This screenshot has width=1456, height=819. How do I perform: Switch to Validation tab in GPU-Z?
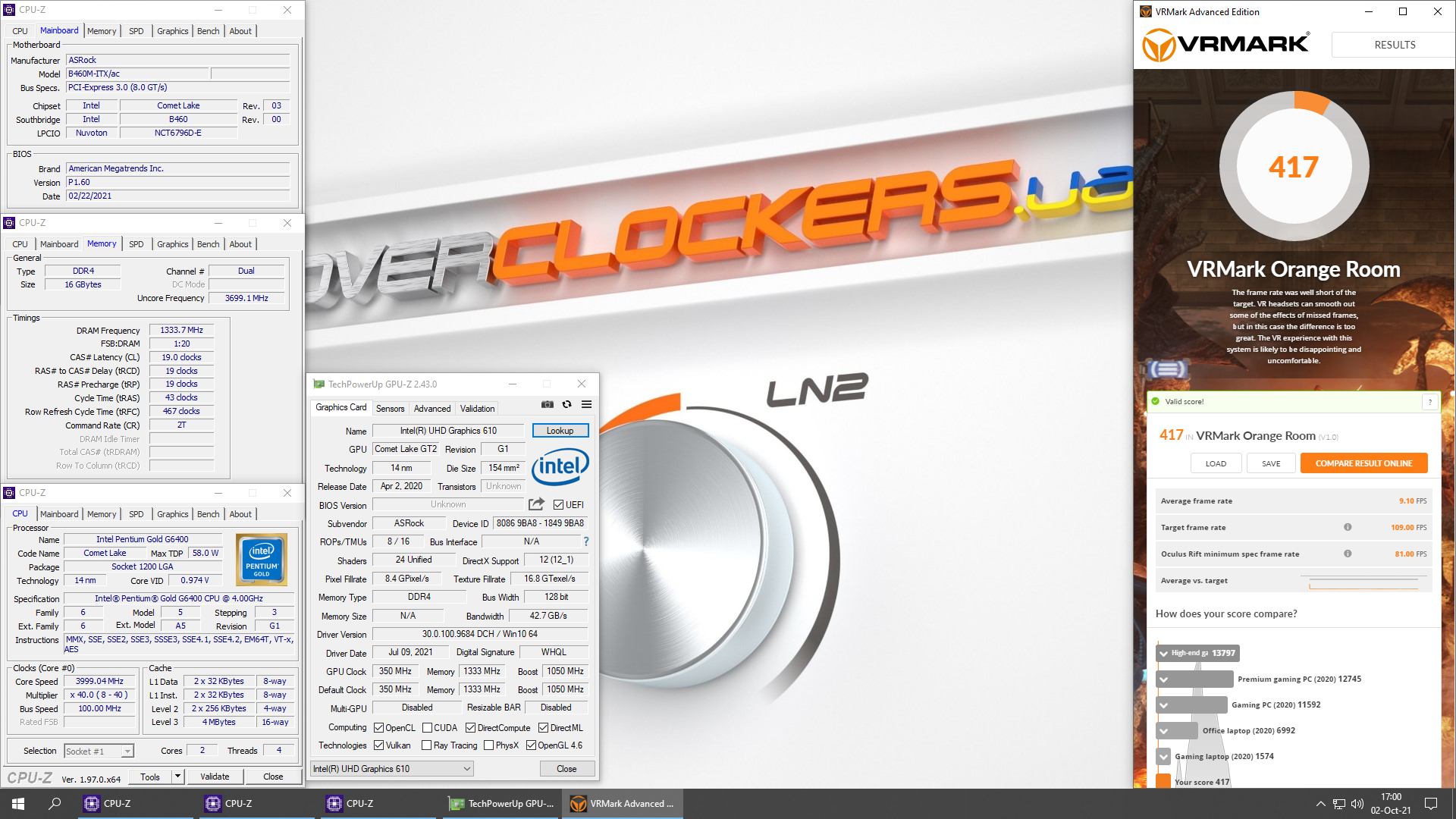(477, 408)
